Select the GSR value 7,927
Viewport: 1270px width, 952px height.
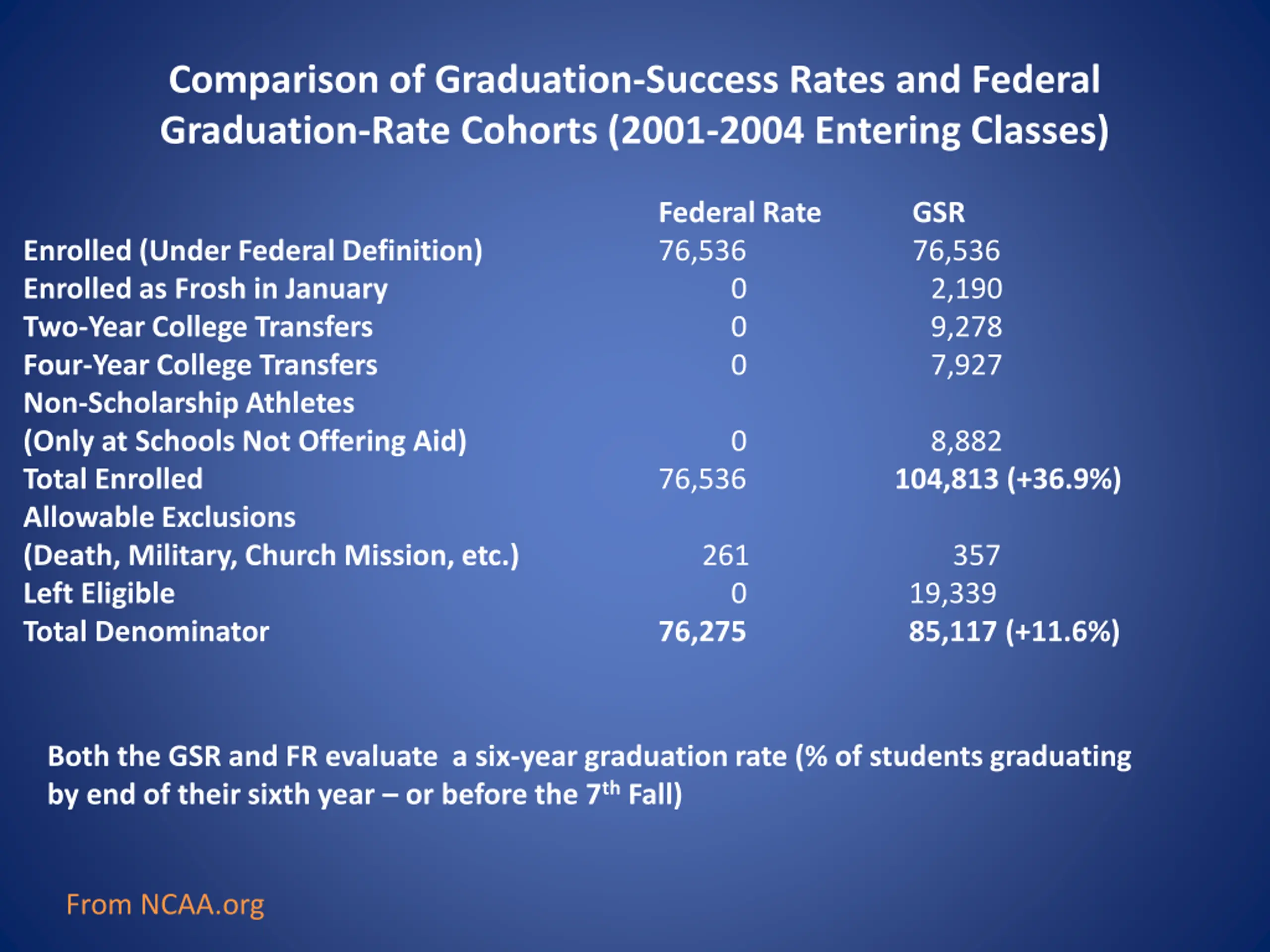coord(966,365)
